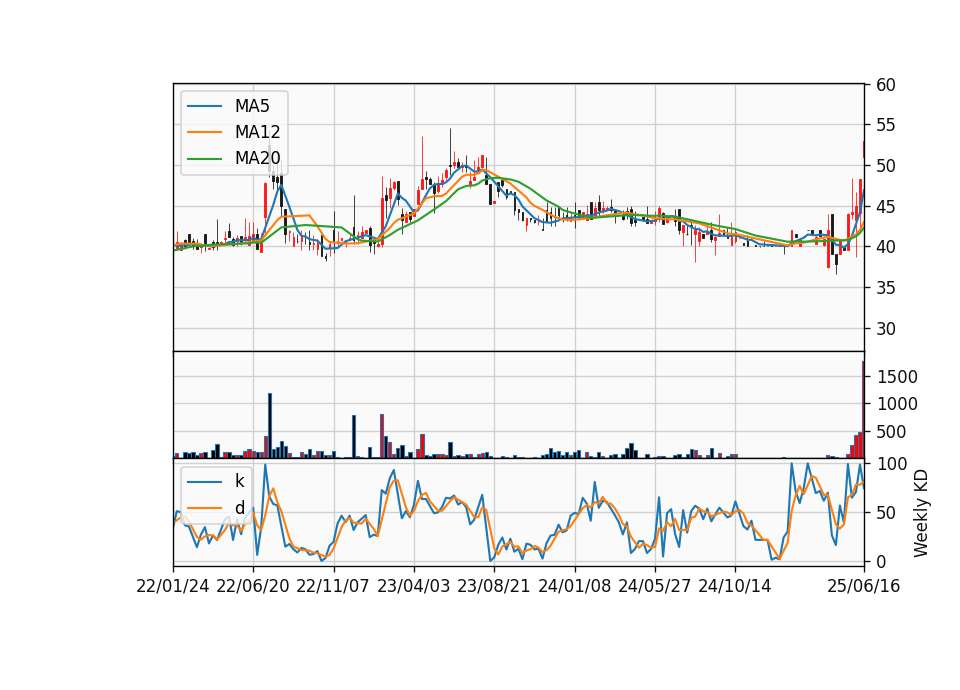
Task: Click the orange MA12 legend line sample
Action: coord(204,132)
